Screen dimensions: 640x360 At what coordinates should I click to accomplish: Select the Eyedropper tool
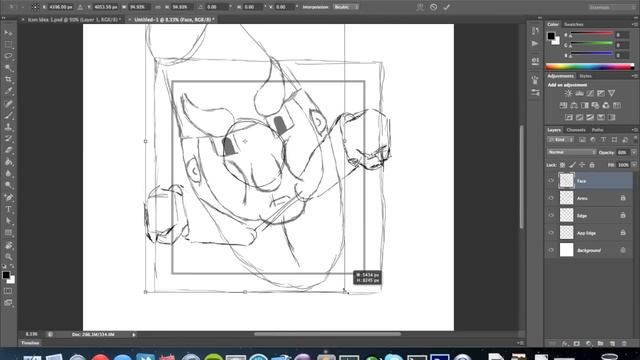8,91
